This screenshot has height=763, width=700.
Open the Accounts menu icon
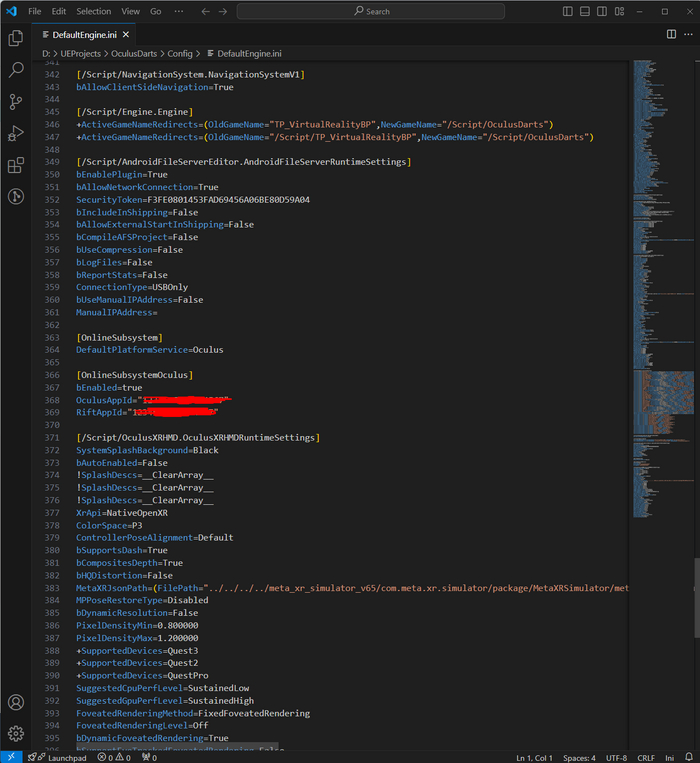[x=16, y=702]
